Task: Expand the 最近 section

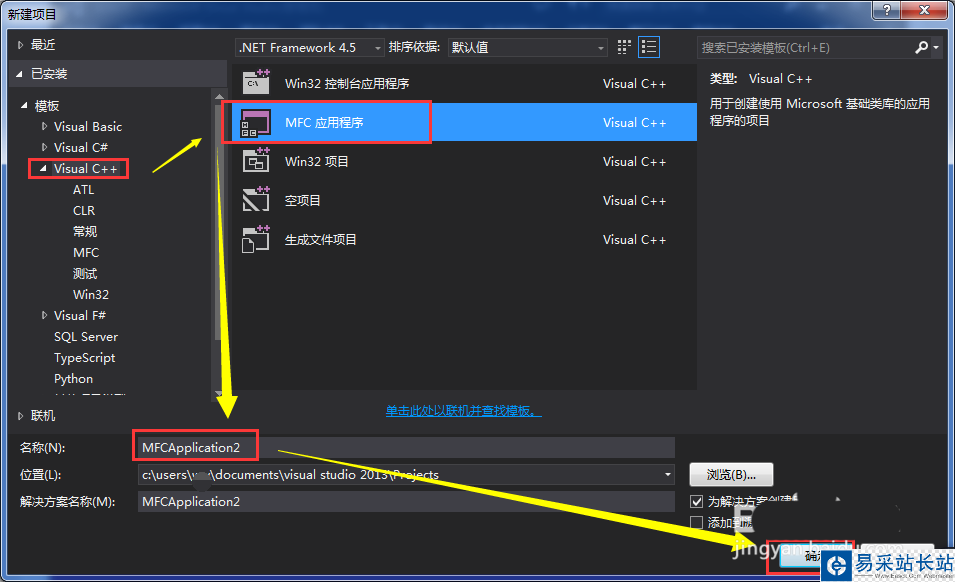Action: click(x=20, y=45)
